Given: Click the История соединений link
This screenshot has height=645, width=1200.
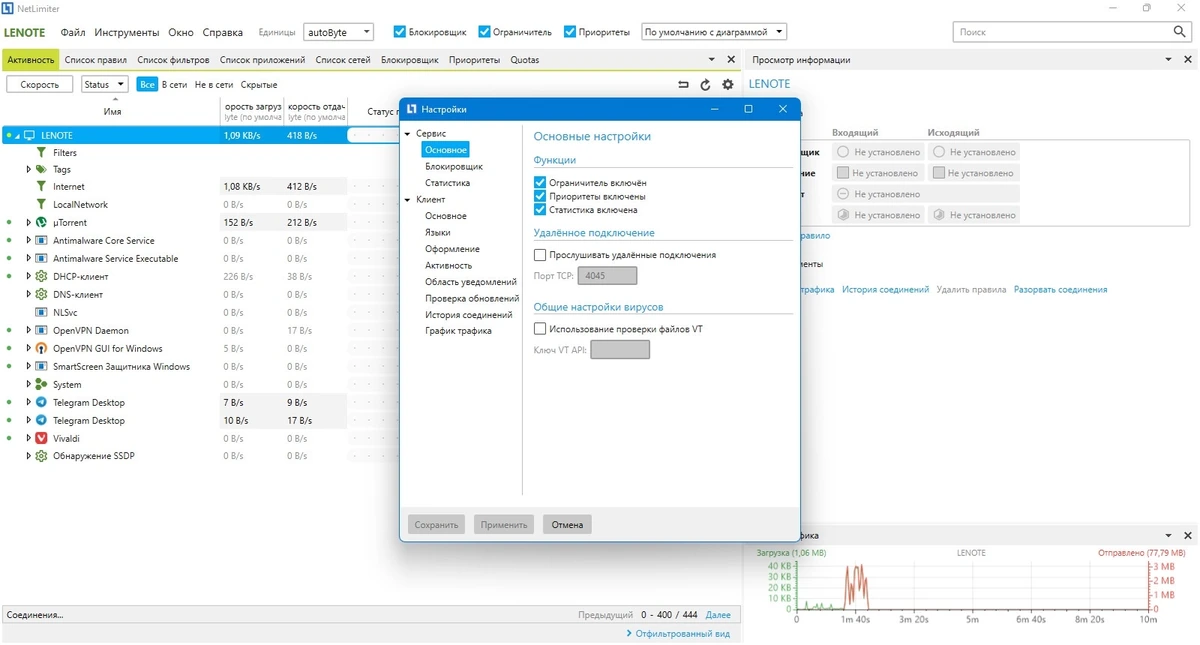Looking at the screenshot, I should (885, 290).
